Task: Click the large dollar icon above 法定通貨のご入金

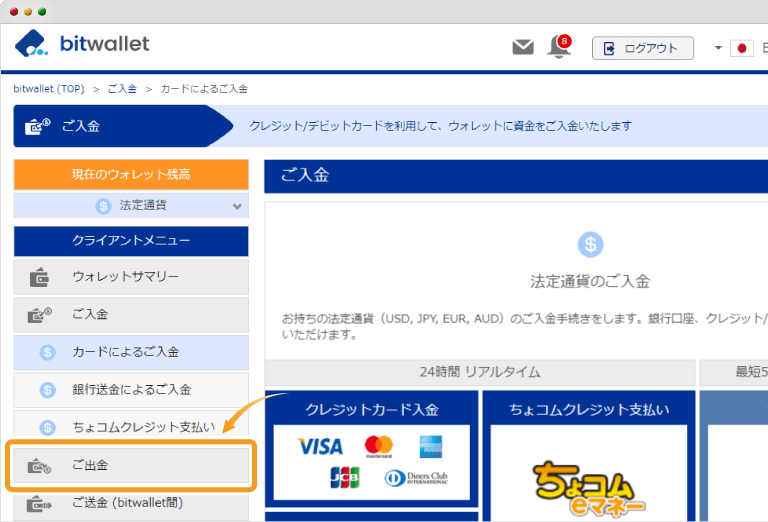Action: click(x=590, y=244)
